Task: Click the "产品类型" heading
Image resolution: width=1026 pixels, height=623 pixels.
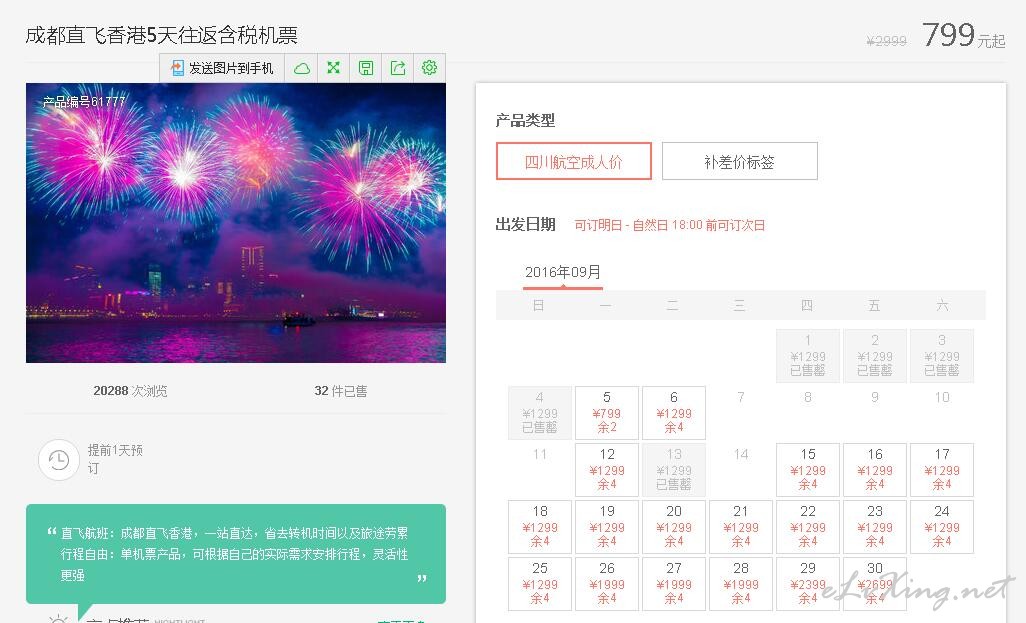Action: tap(525, 120)
